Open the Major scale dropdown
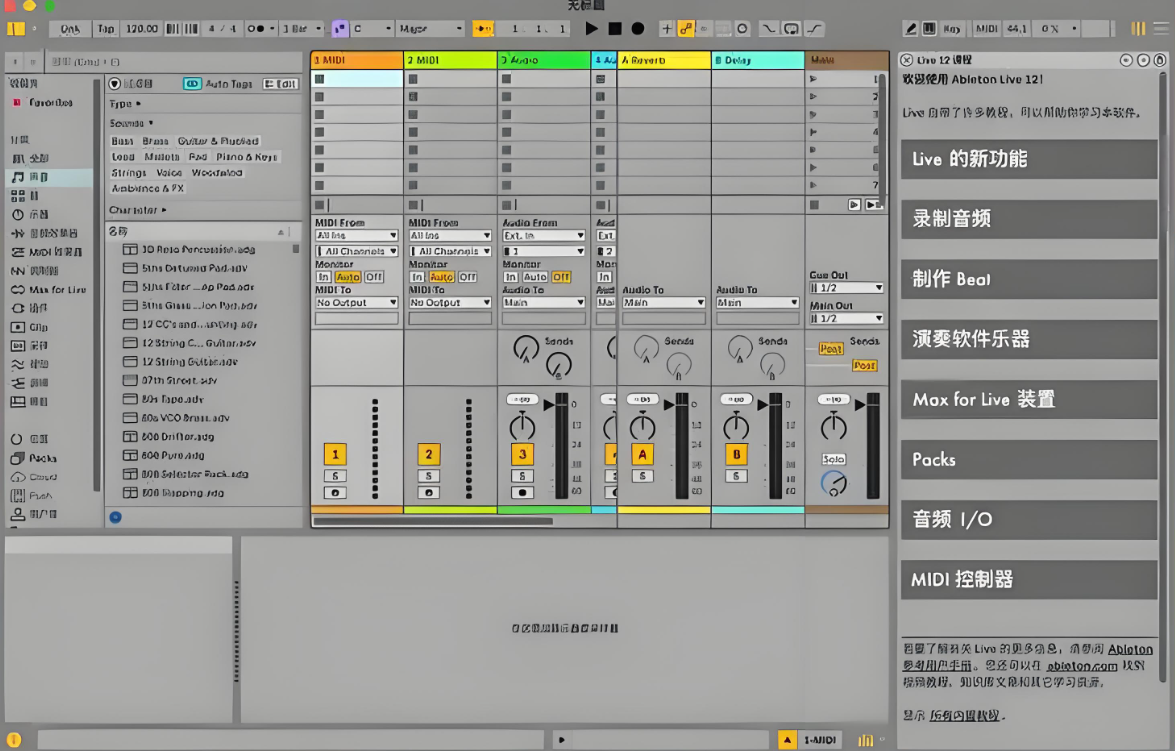 431,28
